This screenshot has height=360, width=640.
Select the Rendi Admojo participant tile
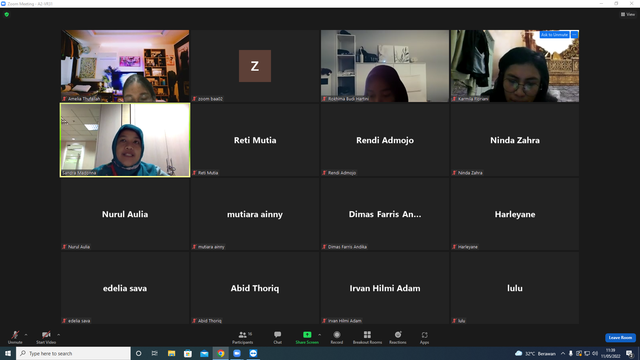click(384, 140)
